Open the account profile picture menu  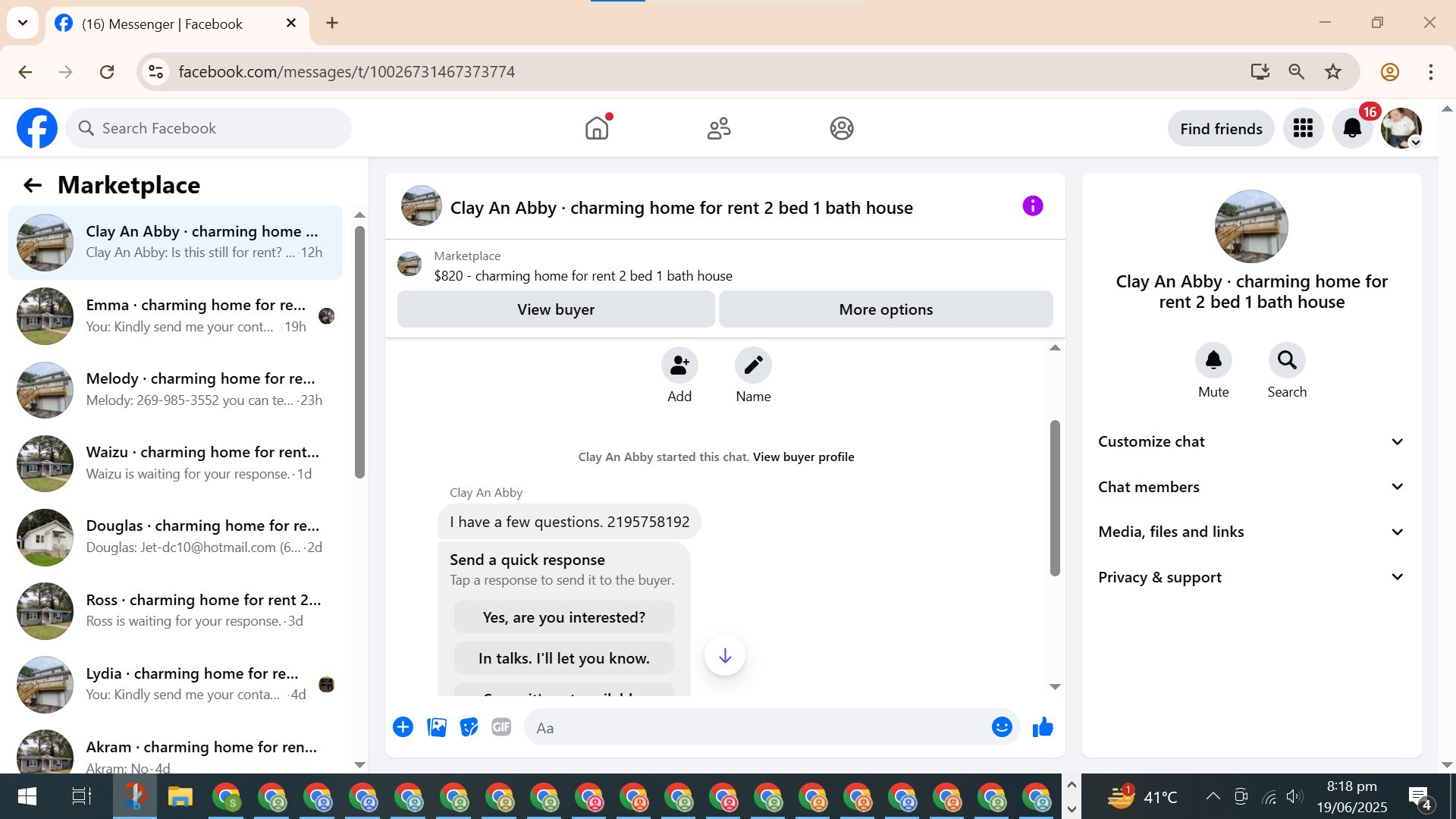(x=1401, y=128)
